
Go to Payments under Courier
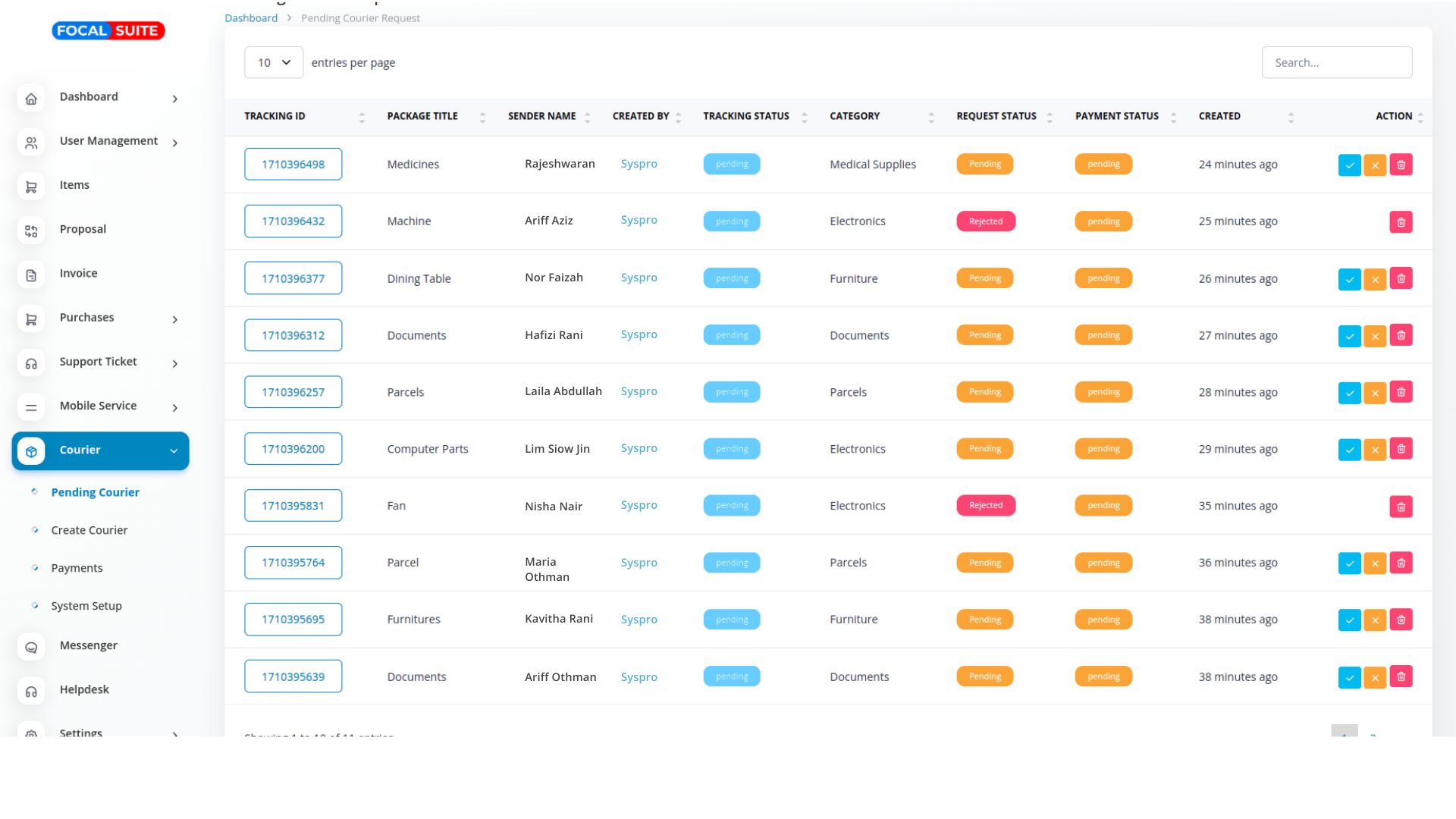[x=77, y=568]
